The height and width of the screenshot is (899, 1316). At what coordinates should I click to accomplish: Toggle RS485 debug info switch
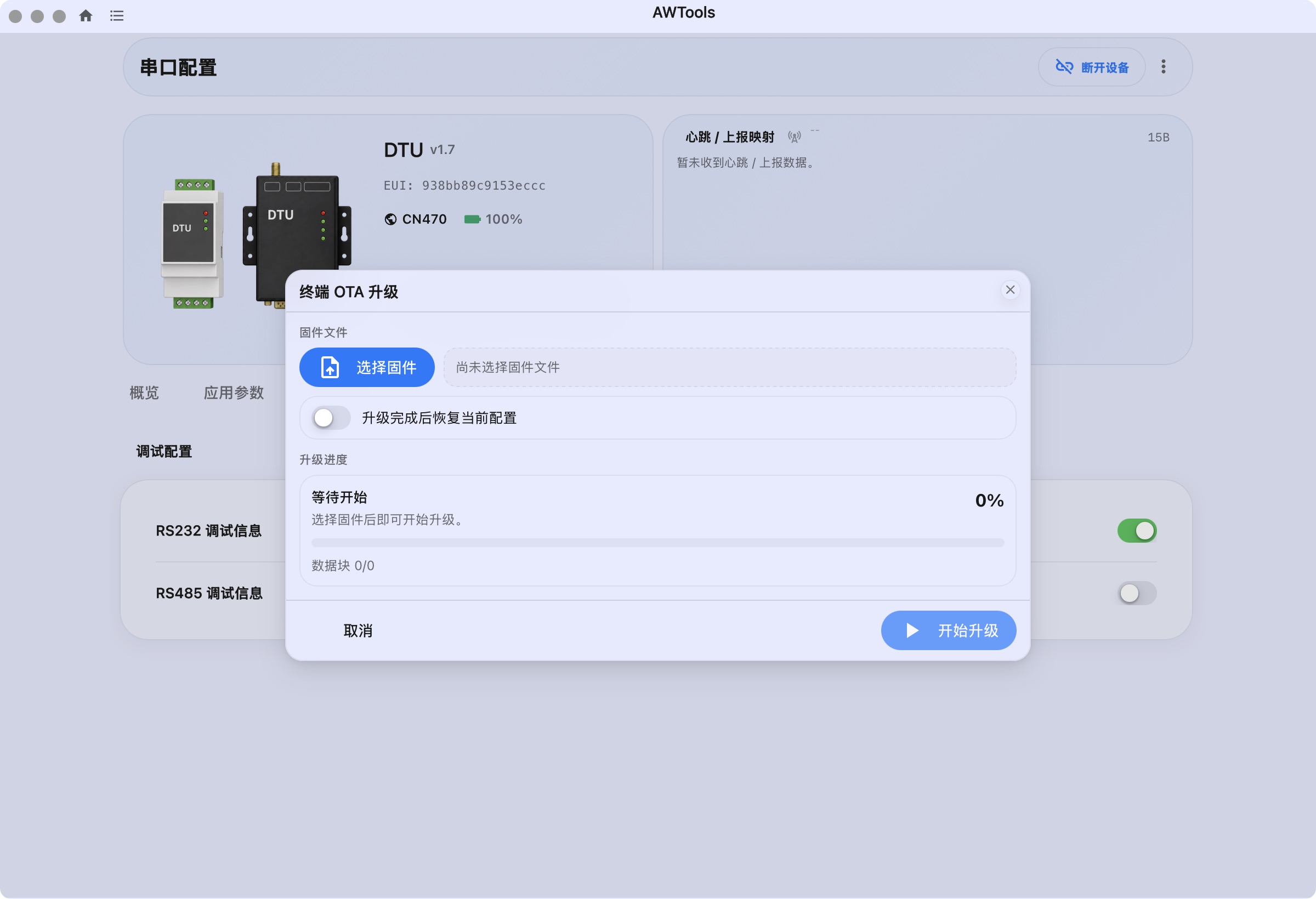tap(1137, 593)
